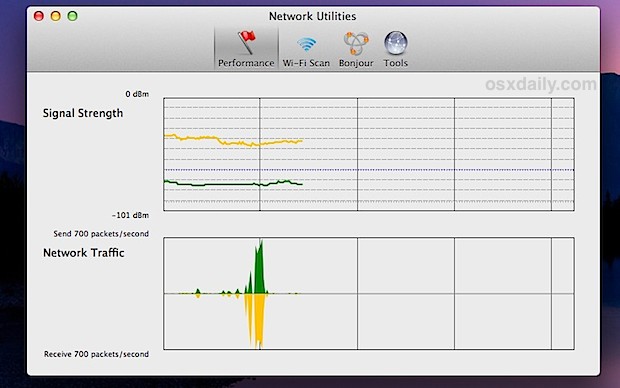Click the Bonjour toolbar label

(x=356, y=63)
